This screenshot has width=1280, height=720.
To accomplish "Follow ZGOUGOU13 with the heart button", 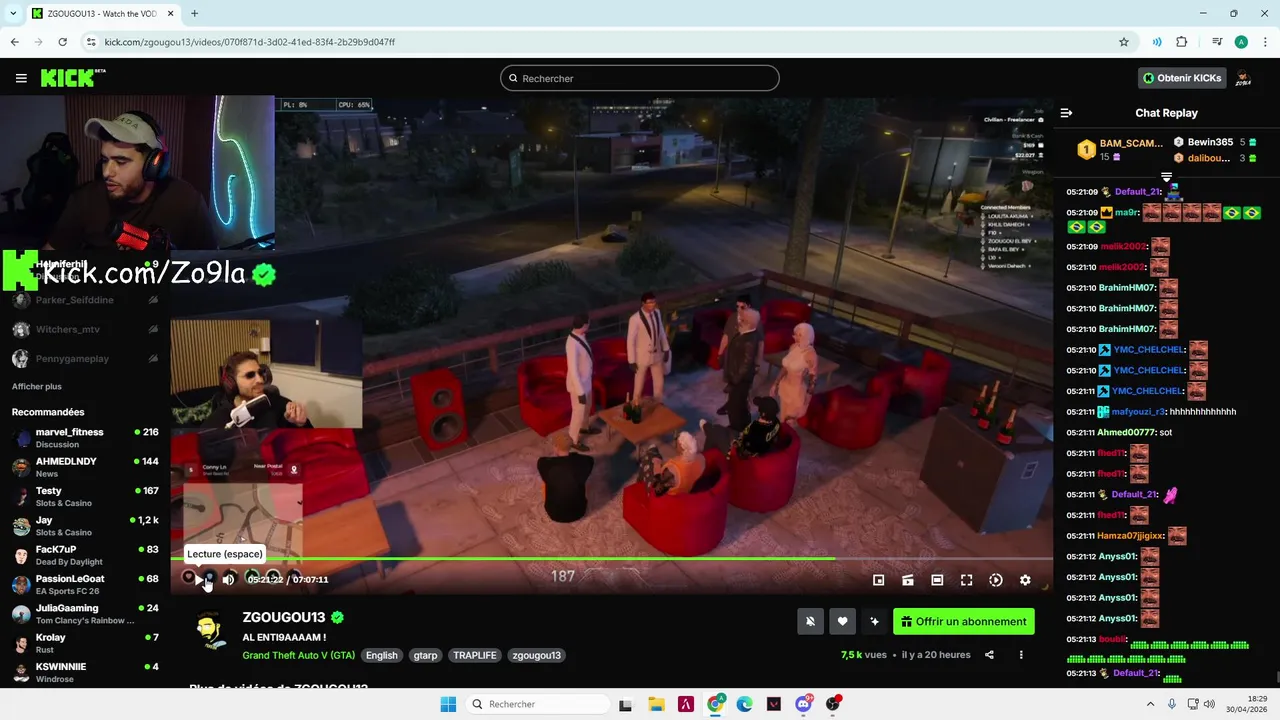I will [842, 621].
